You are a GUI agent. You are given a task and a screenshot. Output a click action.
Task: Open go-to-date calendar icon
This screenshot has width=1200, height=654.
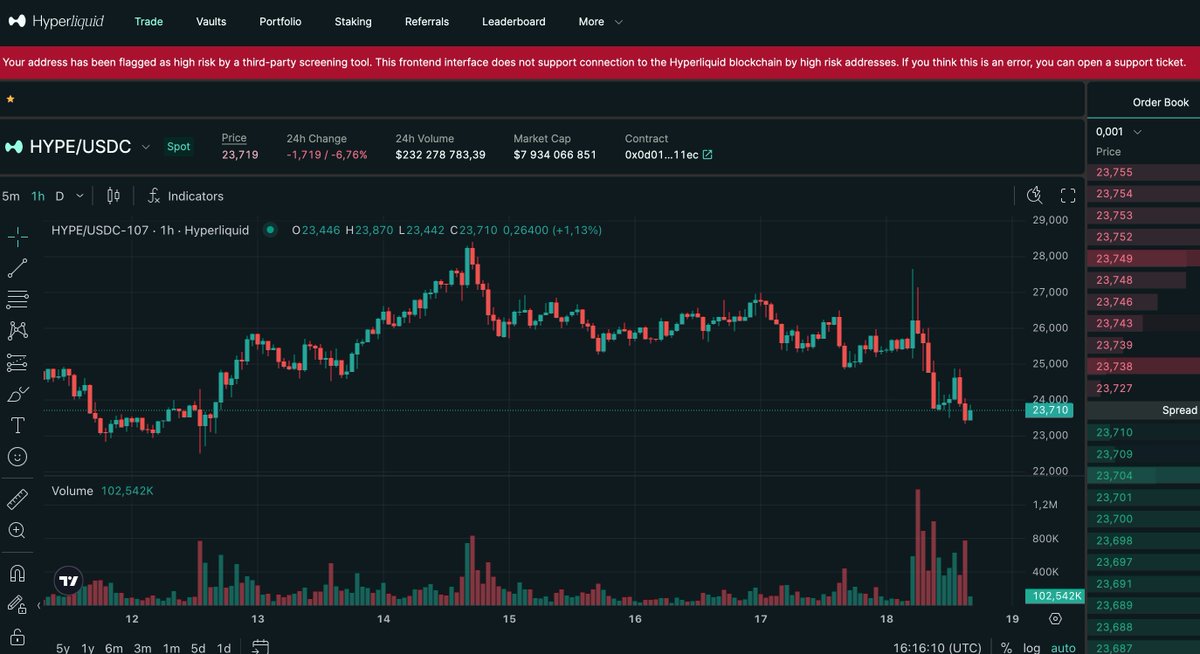[260, 647]
